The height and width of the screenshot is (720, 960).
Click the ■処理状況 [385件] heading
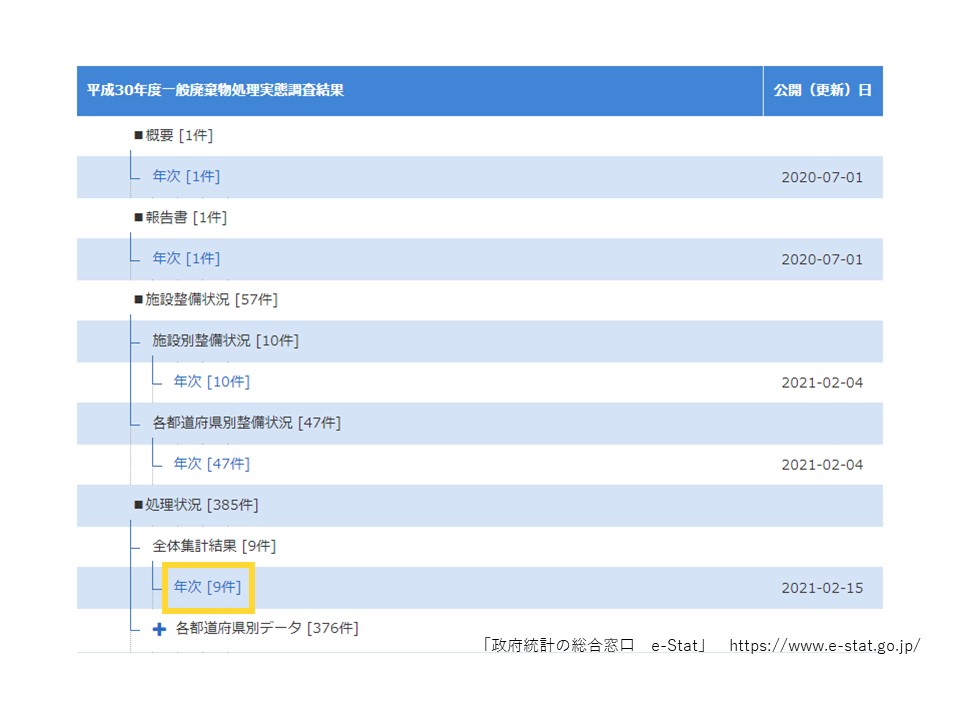196,504
